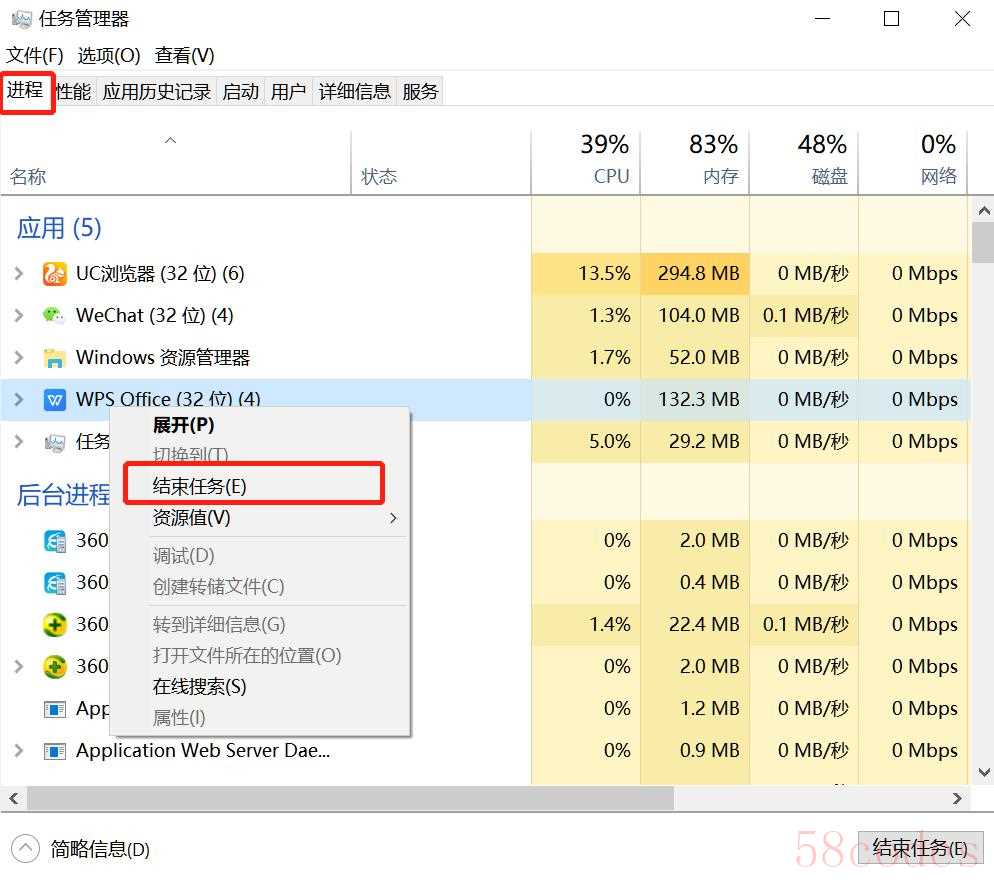The width and height of the screenshot is (994, 880).
Task: Expand the UC浏览器 process group
Action: (19, 274)
